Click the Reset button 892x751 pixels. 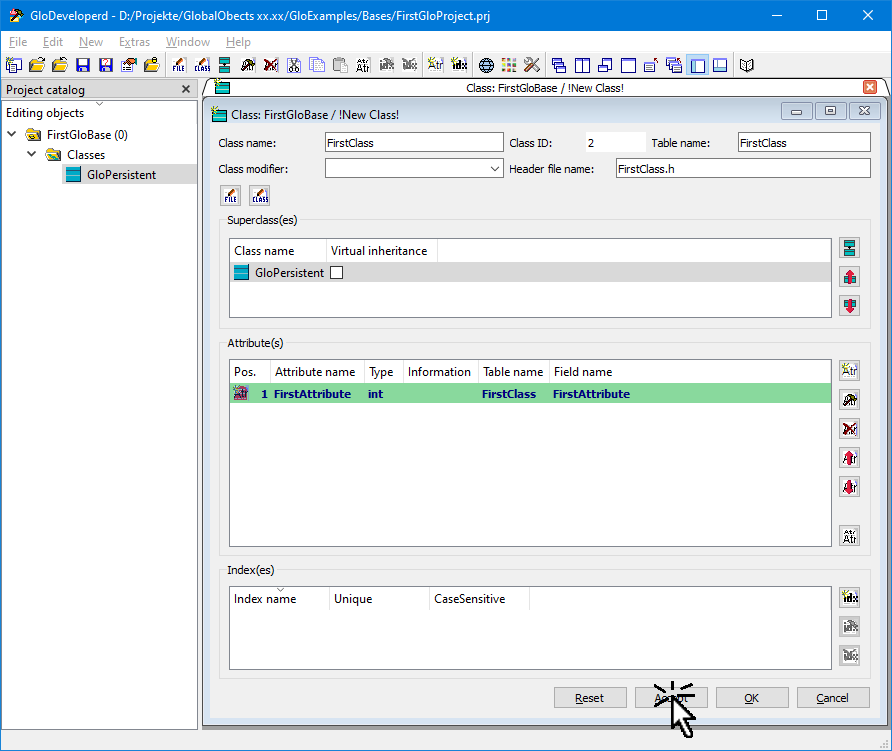point(590,698)
